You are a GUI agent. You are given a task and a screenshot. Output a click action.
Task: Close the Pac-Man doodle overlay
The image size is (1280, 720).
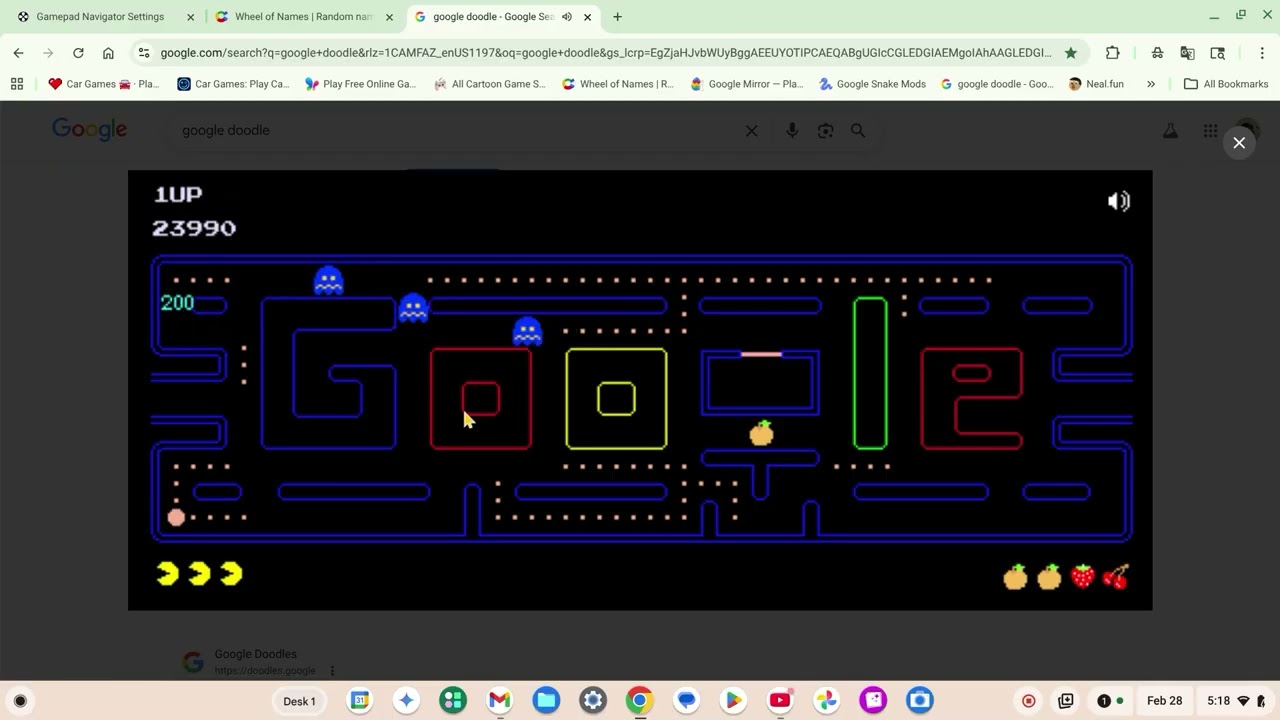click(x=1239, y=143)
